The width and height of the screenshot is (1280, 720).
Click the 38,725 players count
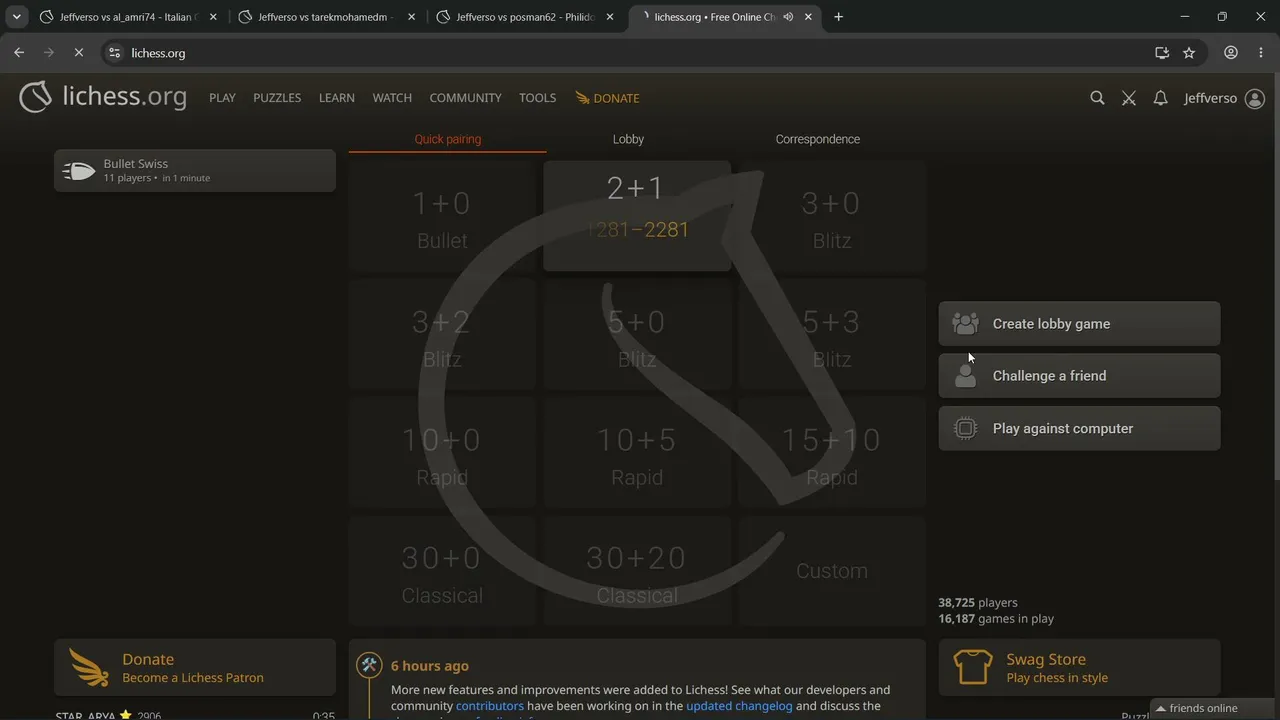(x=978, y=603)
